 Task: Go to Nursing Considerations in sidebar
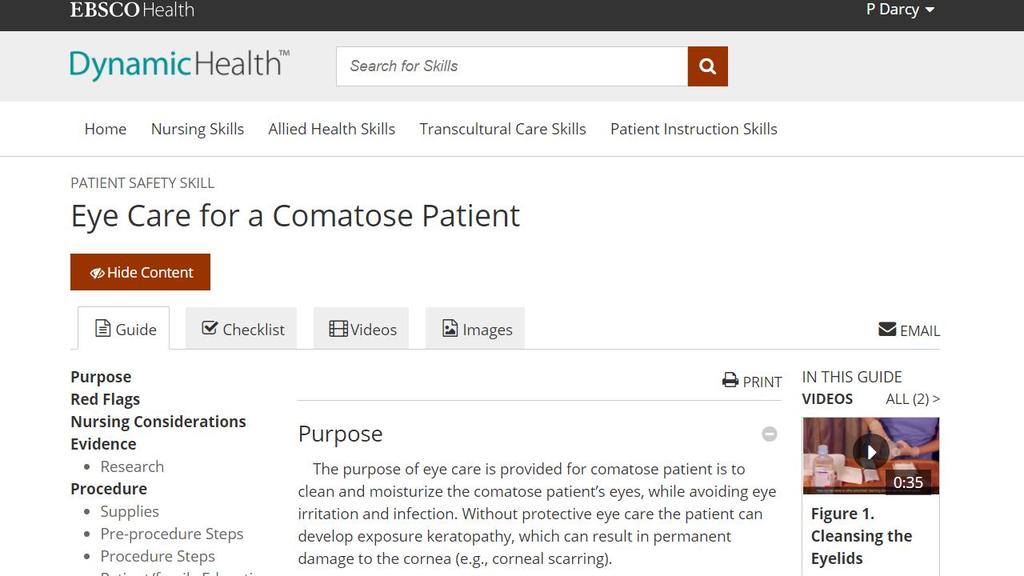(x=158, y=422)
